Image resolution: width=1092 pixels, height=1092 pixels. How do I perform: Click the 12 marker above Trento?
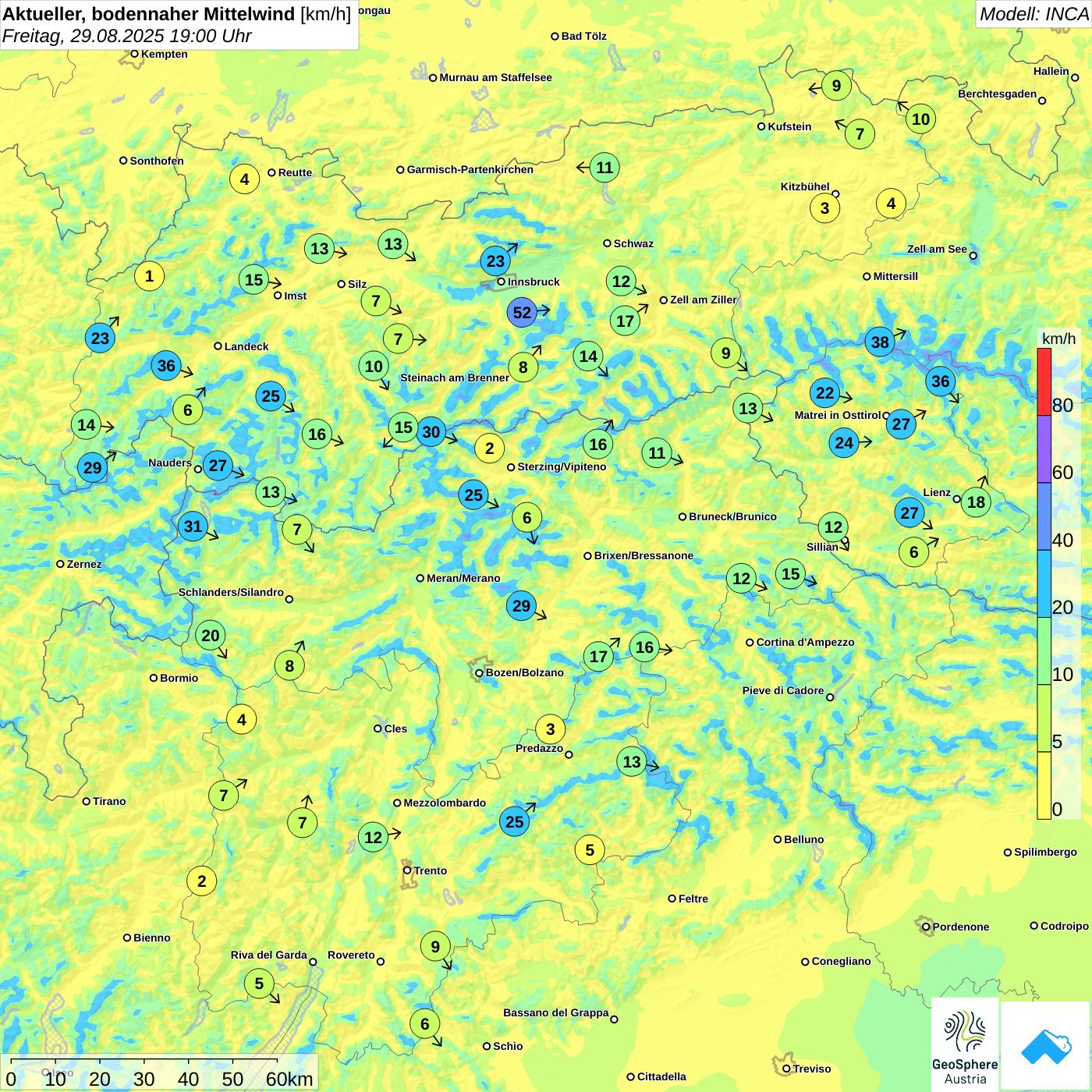tap(374, 837)
